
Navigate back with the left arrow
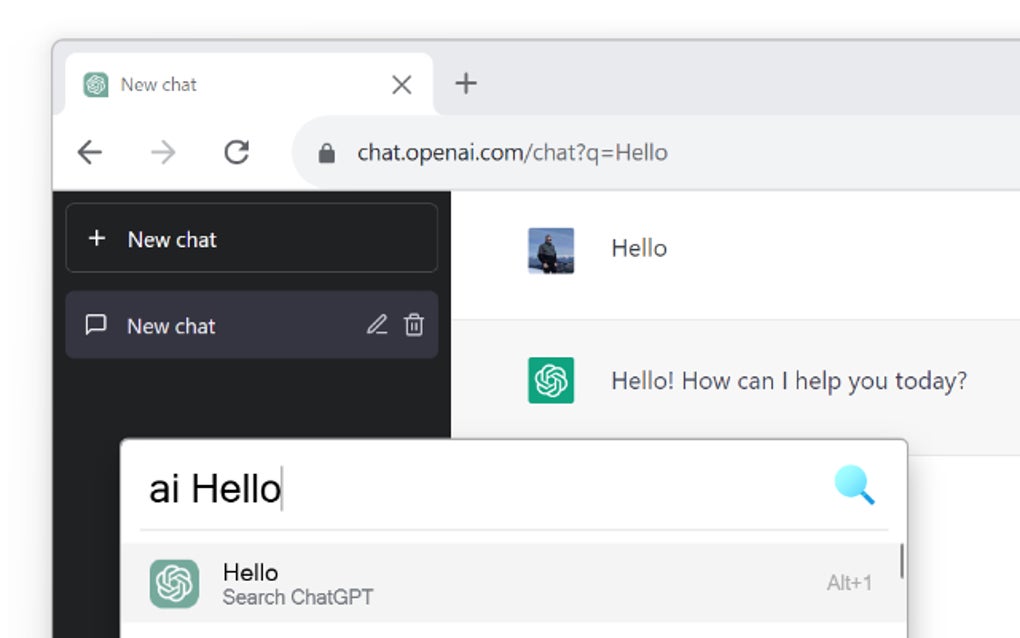coord(89,152)
